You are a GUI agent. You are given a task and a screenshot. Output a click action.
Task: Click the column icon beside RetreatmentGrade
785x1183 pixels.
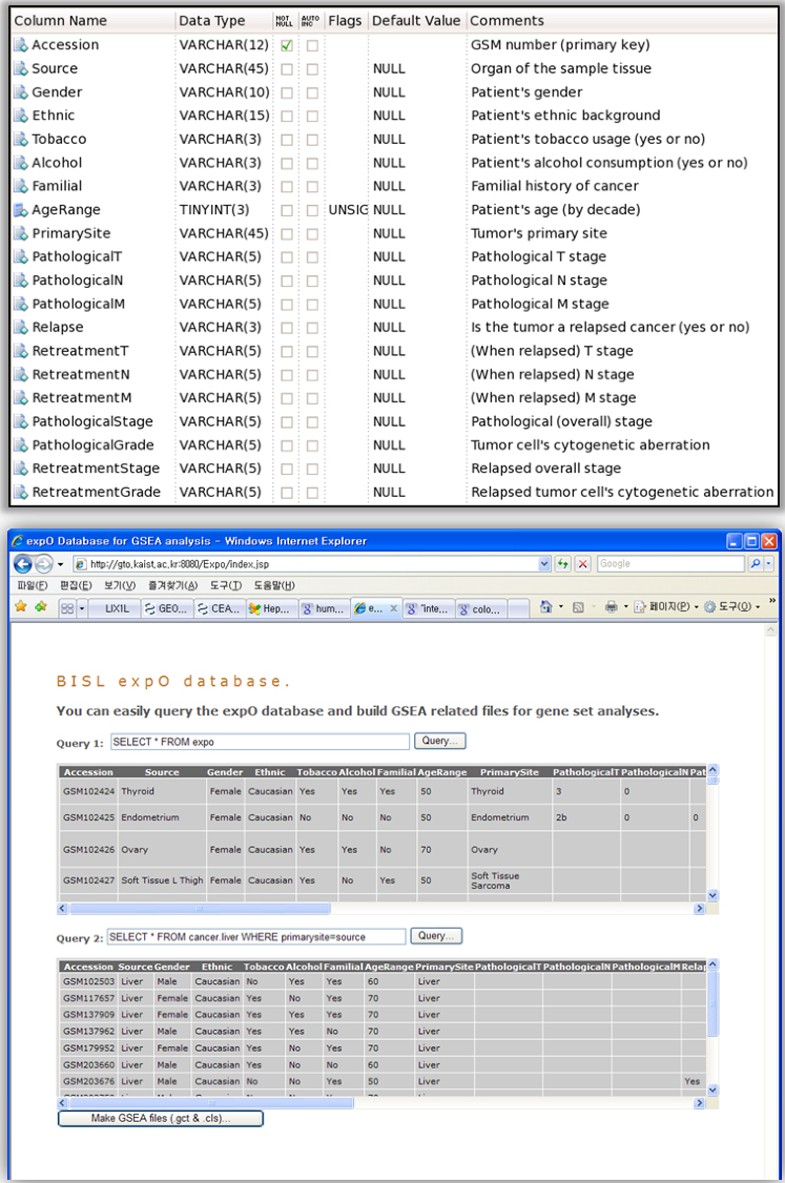[20, 492]
